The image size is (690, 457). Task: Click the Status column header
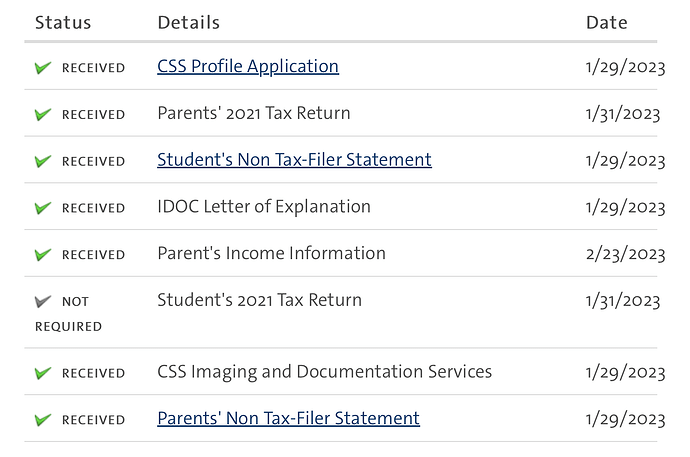point(63,22)
